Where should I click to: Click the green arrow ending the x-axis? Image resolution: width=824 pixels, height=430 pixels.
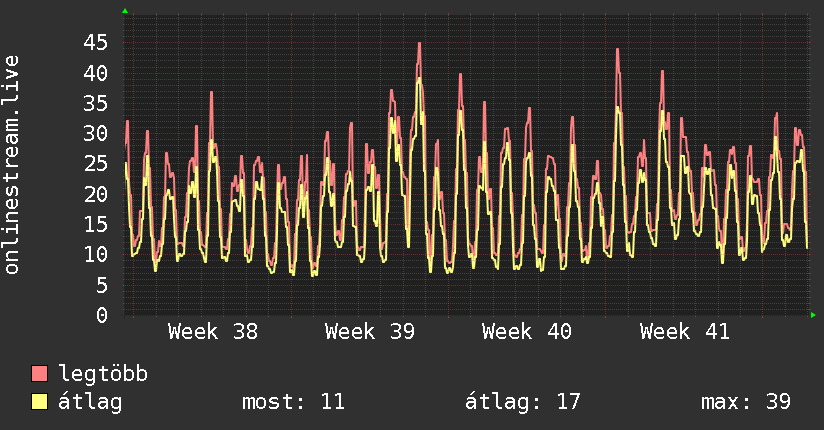[813, 315]
